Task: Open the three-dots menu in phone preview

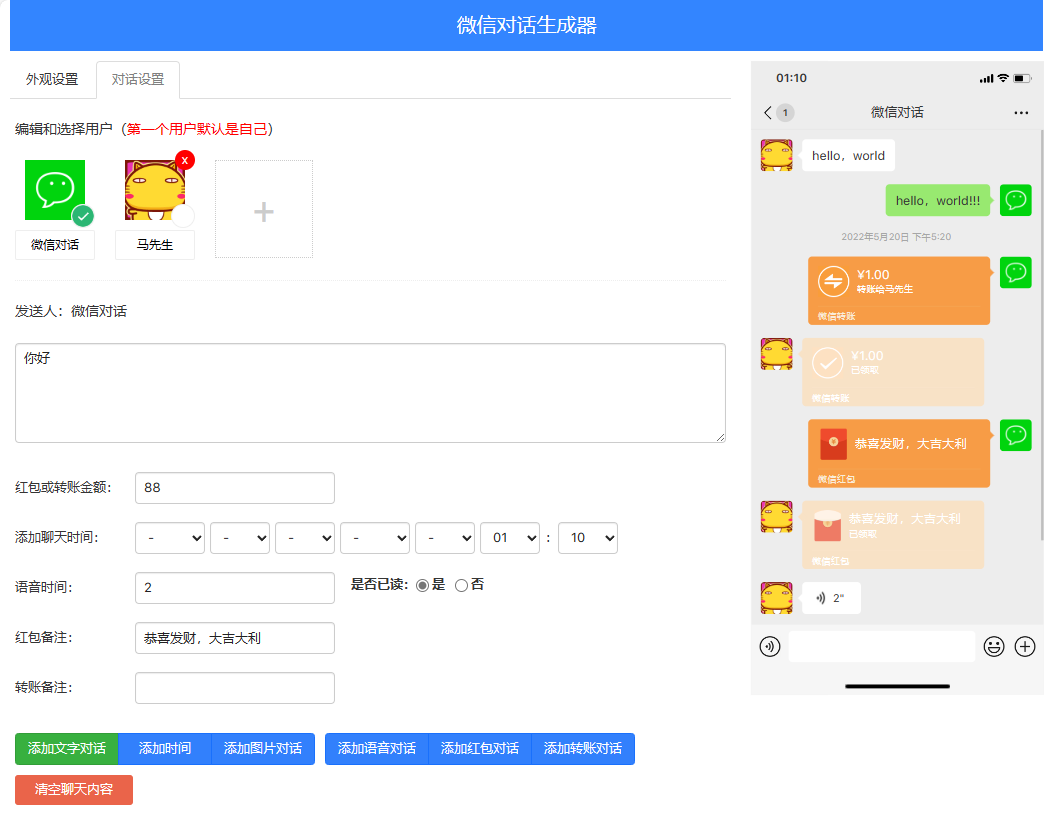Action: point(1021,113)
